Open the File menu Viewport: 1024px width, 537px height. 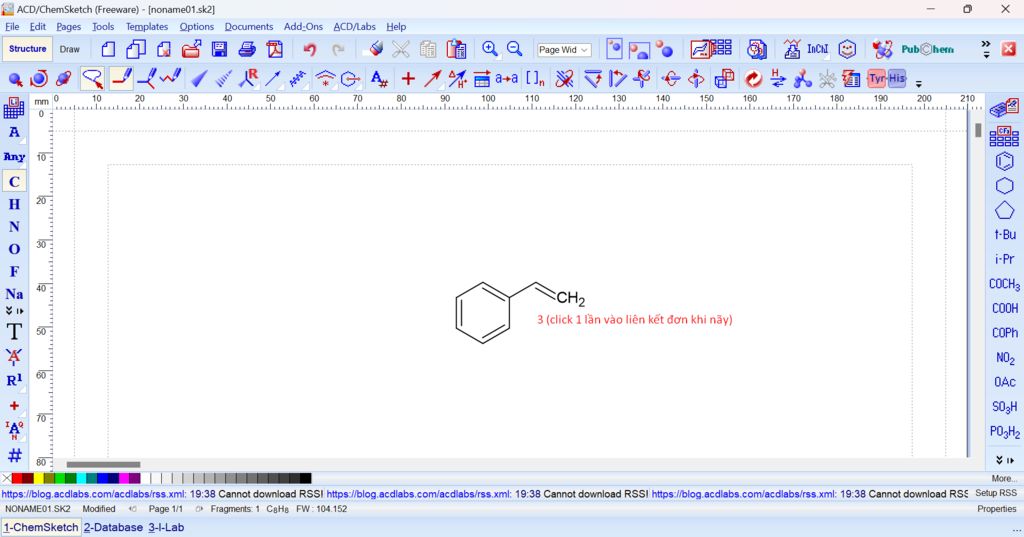pyautogui.click(x=12, y=27)
